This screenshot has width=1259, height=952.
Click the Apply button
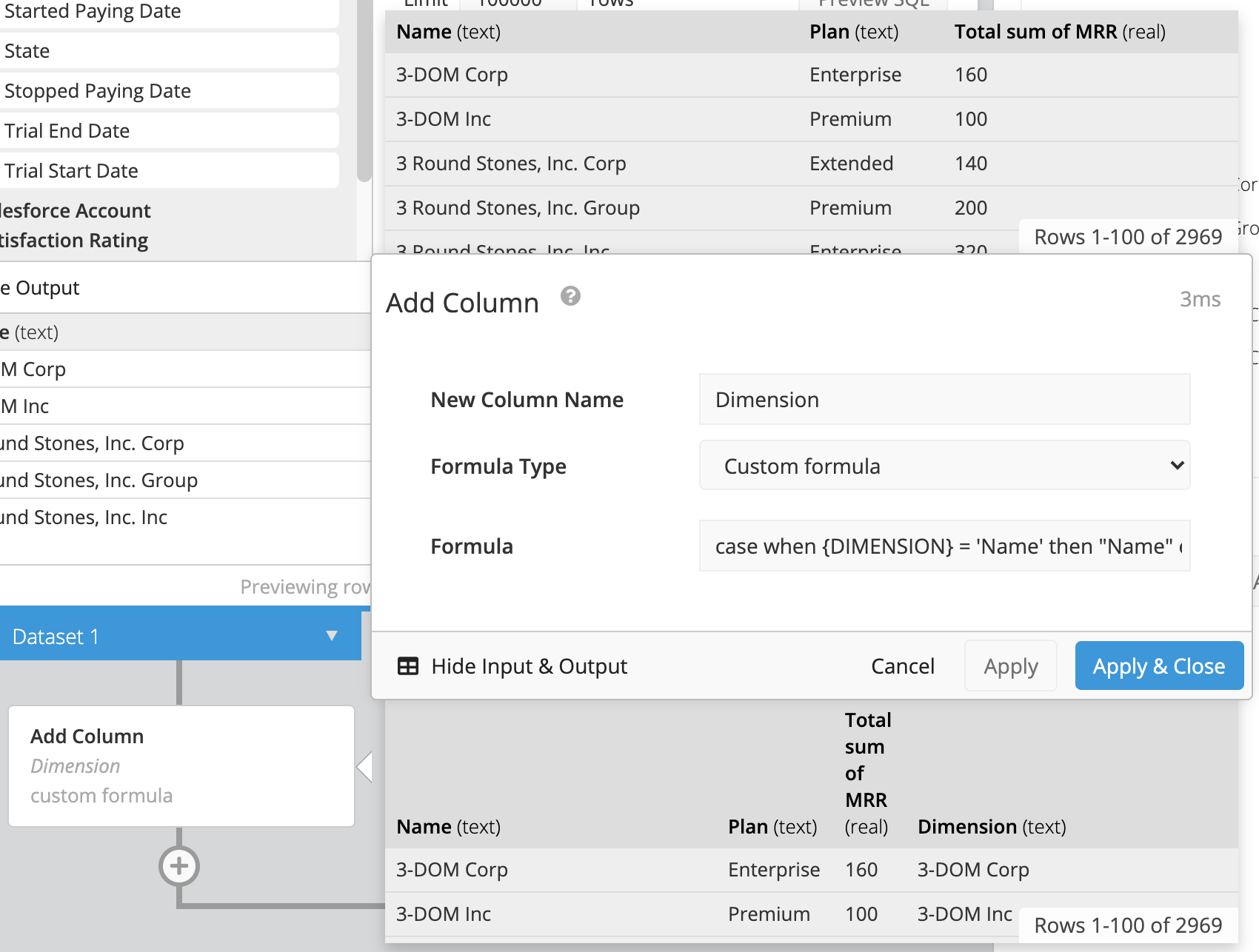click(1011, 666)
